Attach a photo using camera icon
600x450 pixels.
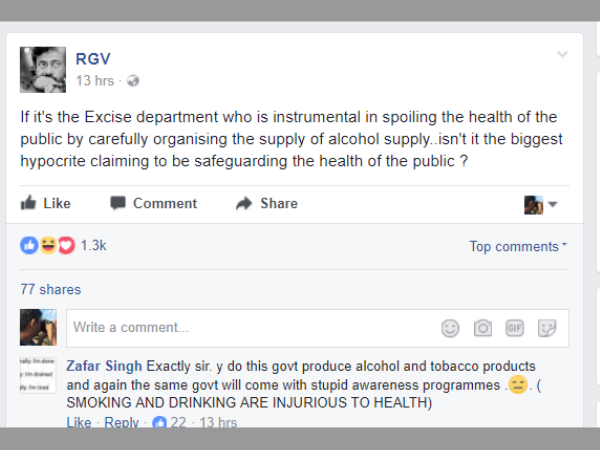click(482, 328)
